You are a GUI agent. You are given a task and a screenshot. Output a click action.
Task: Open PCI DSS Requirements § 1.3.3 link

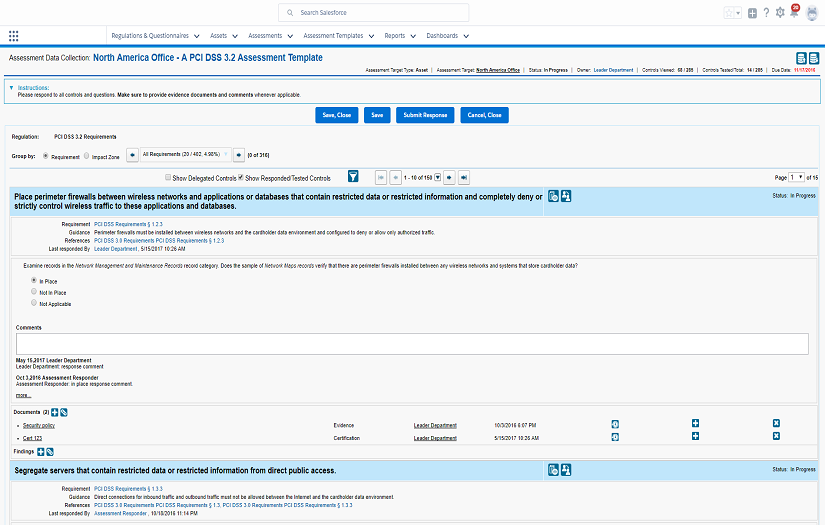pos(128,489)
